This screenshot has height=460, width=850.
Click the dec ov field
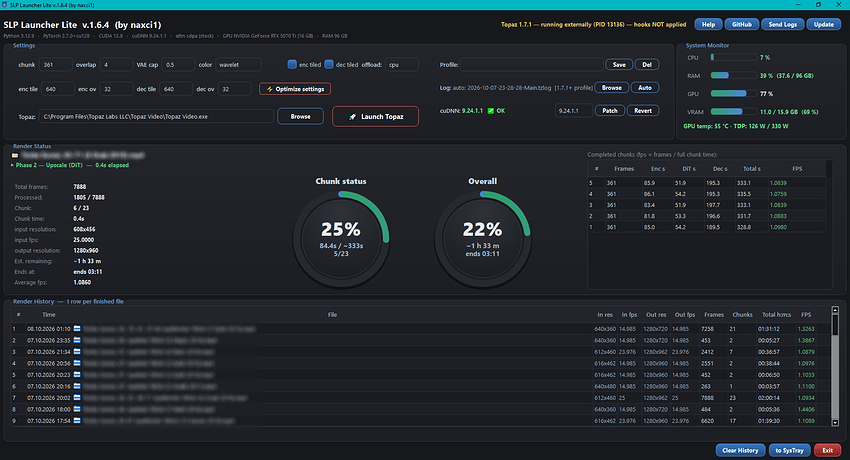coord(234,89)
